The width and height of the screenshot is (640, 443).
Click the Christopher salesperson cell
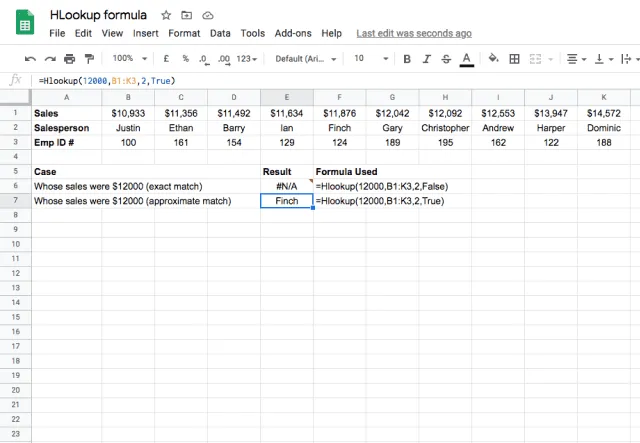(445, 128)
